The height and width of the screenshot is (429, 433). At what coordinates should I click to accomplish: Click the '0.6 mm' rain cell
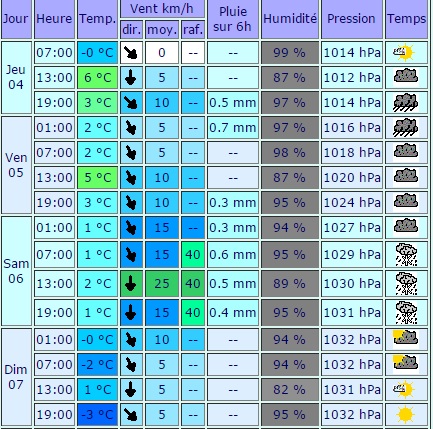(233, 255)
